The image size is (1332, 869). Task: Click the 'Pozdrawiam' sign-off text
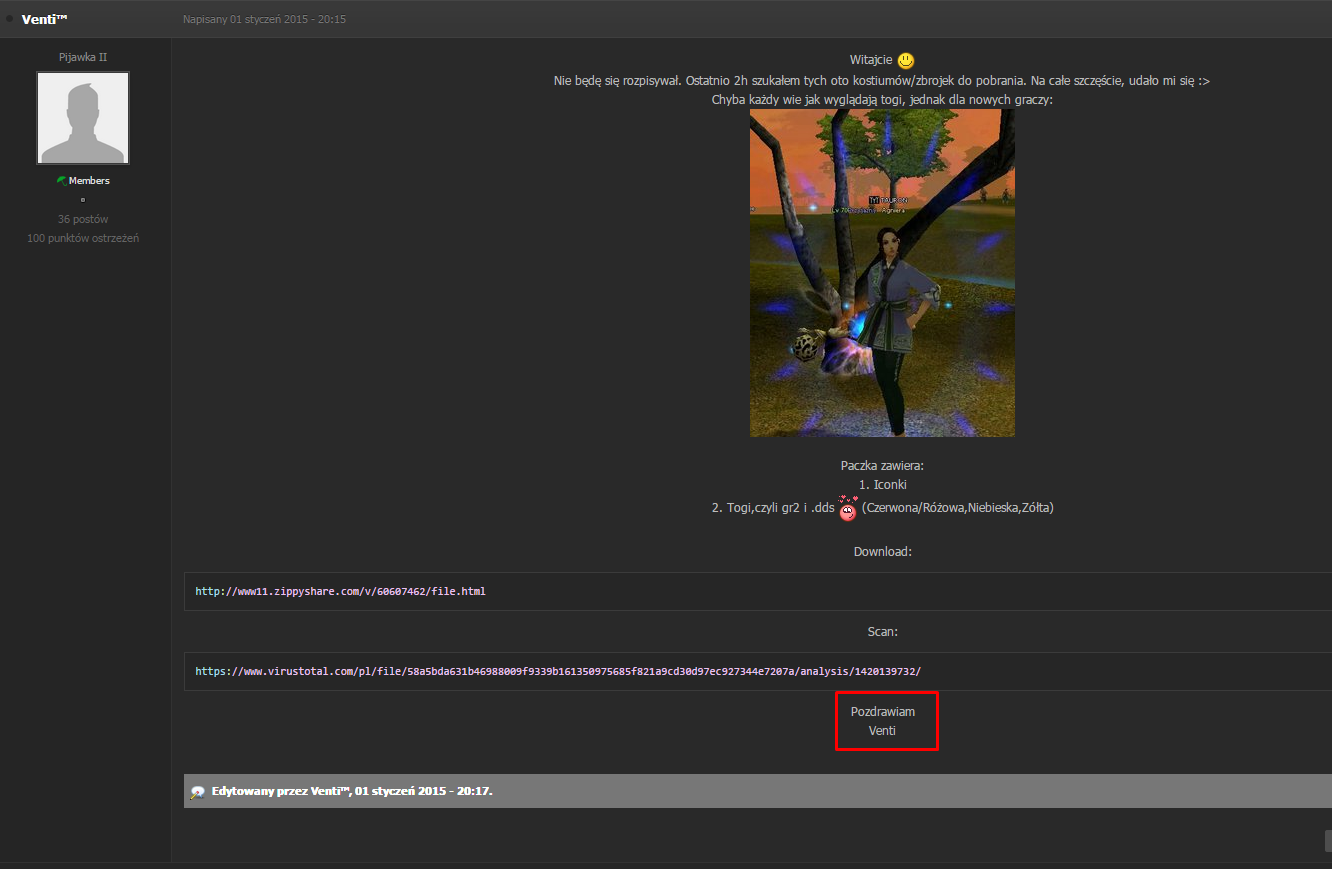coord(883,712)
